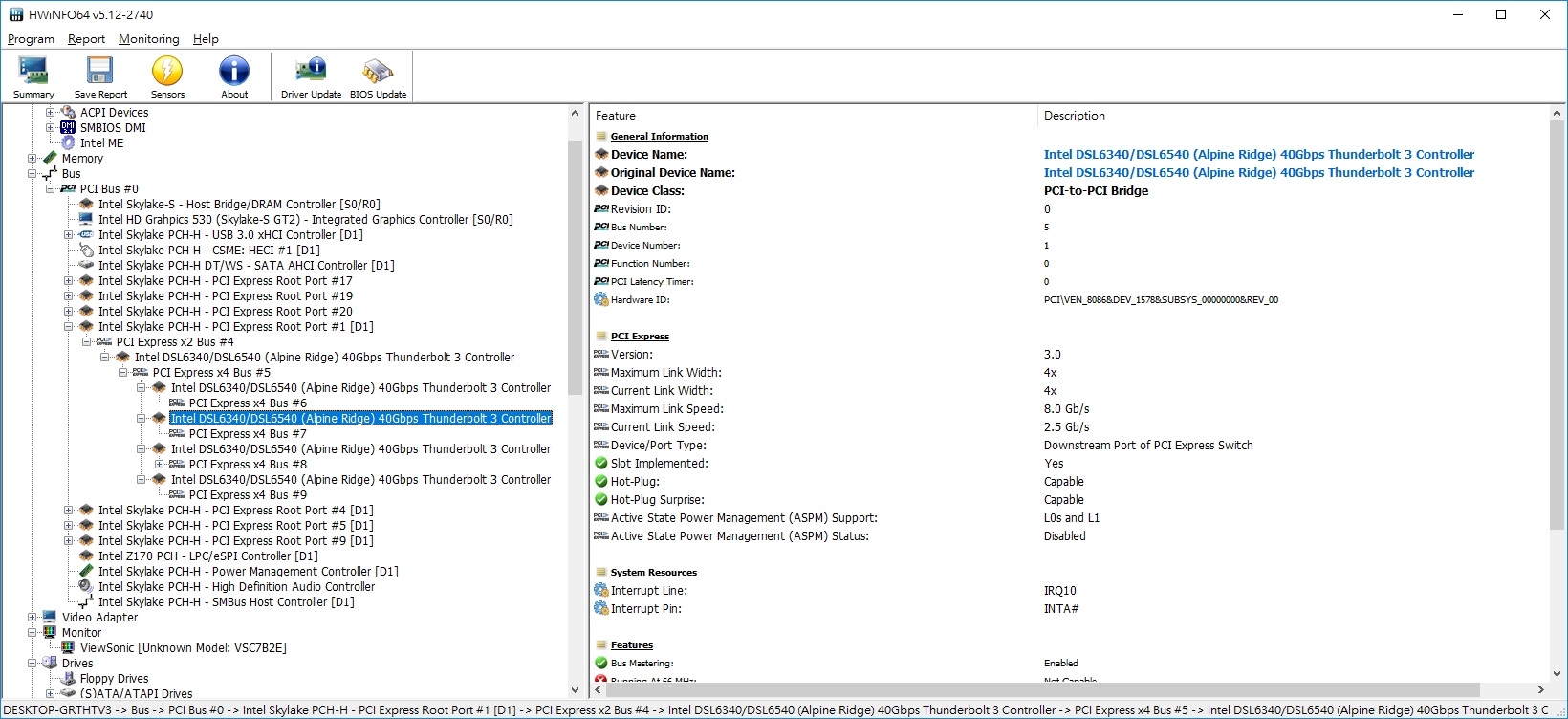Click the IRQ10 interrupt value
Viewport: 1568px width, 719px height.
(1059, 590)
